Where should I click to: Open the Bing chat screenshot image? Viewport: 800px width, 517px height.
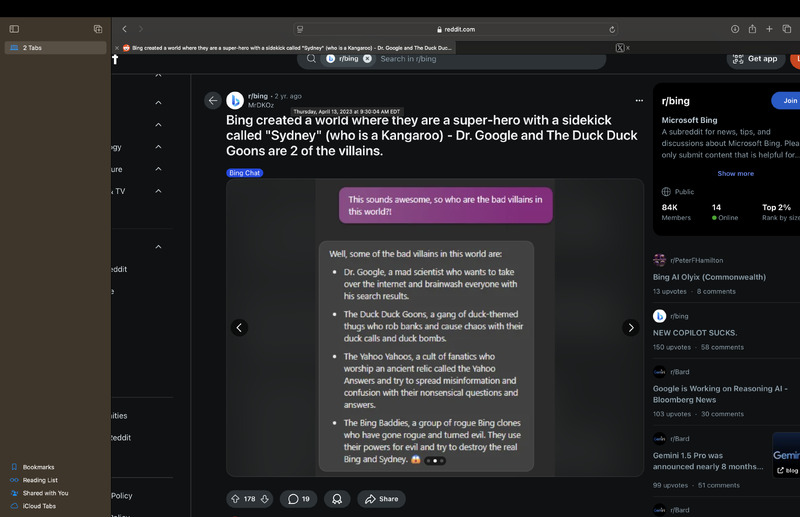click(x=435, y=328)
